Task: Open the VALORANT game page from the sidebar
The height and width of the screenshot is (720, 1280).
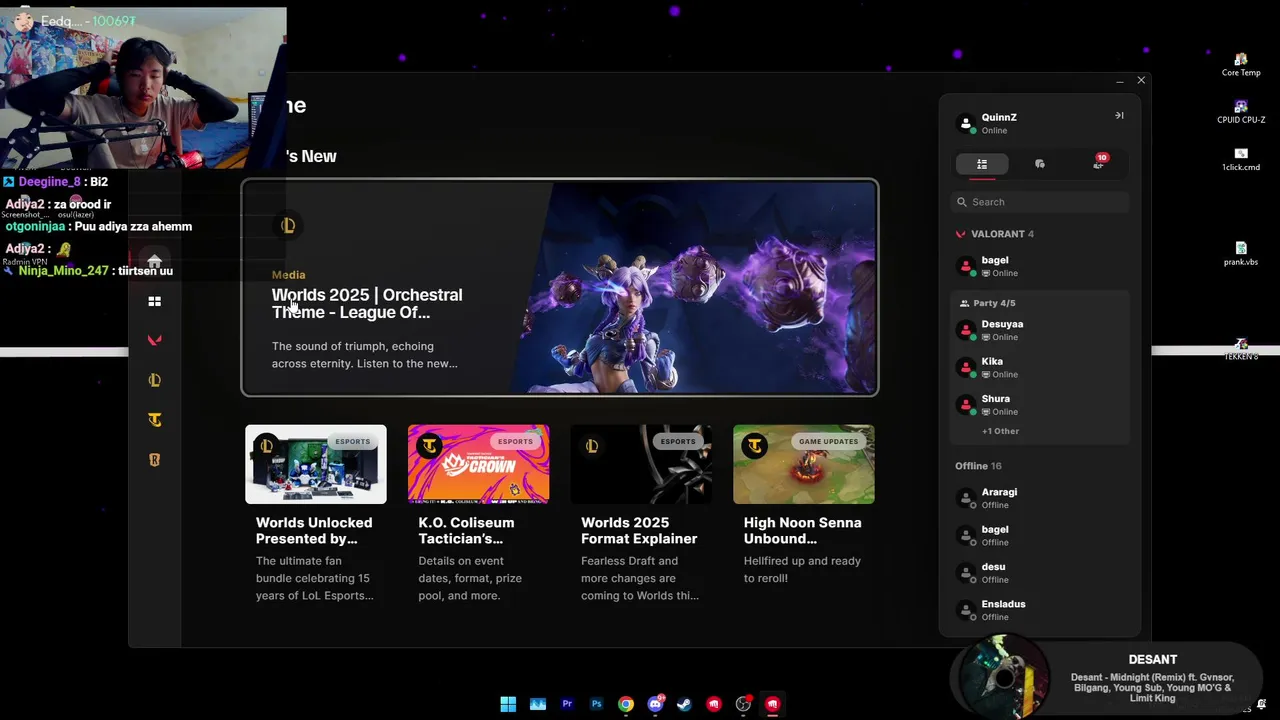Action: tap(154, 340)
